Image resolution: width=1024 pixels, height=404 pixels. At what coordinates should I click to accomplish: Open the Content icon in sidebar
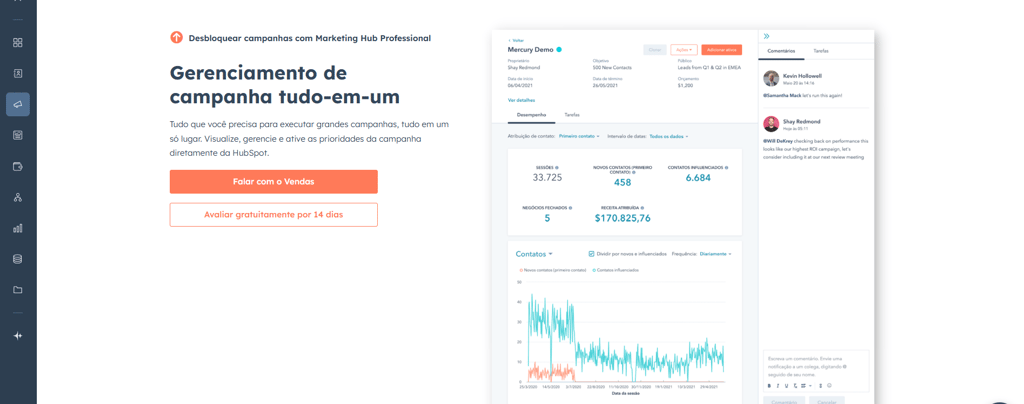click(x=18, y=135)
